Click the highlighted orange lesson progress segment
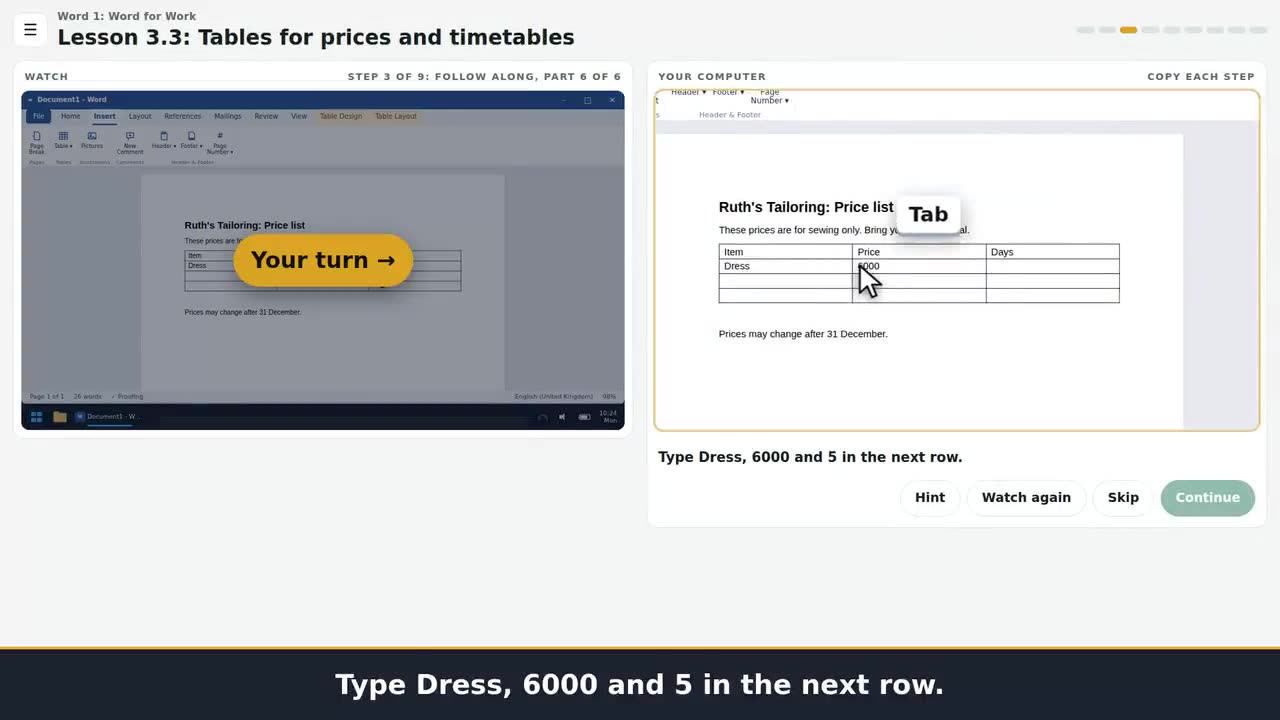 (x=1128, y=30)
